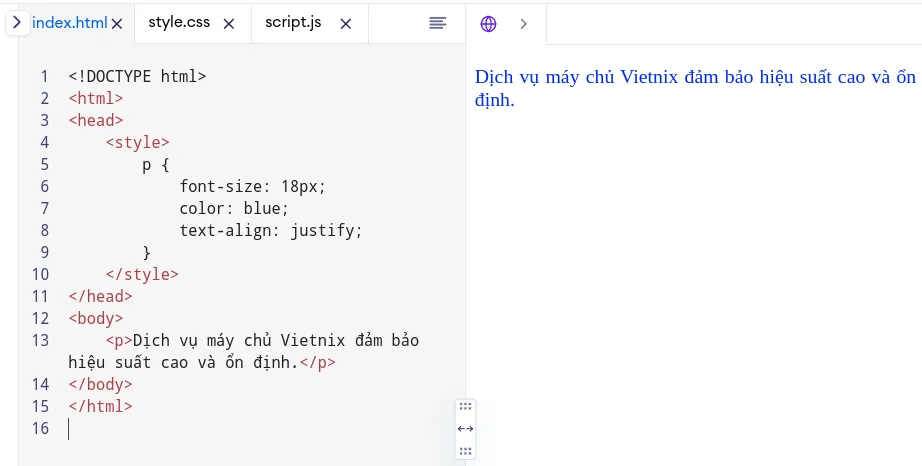Expand the preview chevron next to globe
This screenshot has height=466, width=922.
tap(523, 24)
